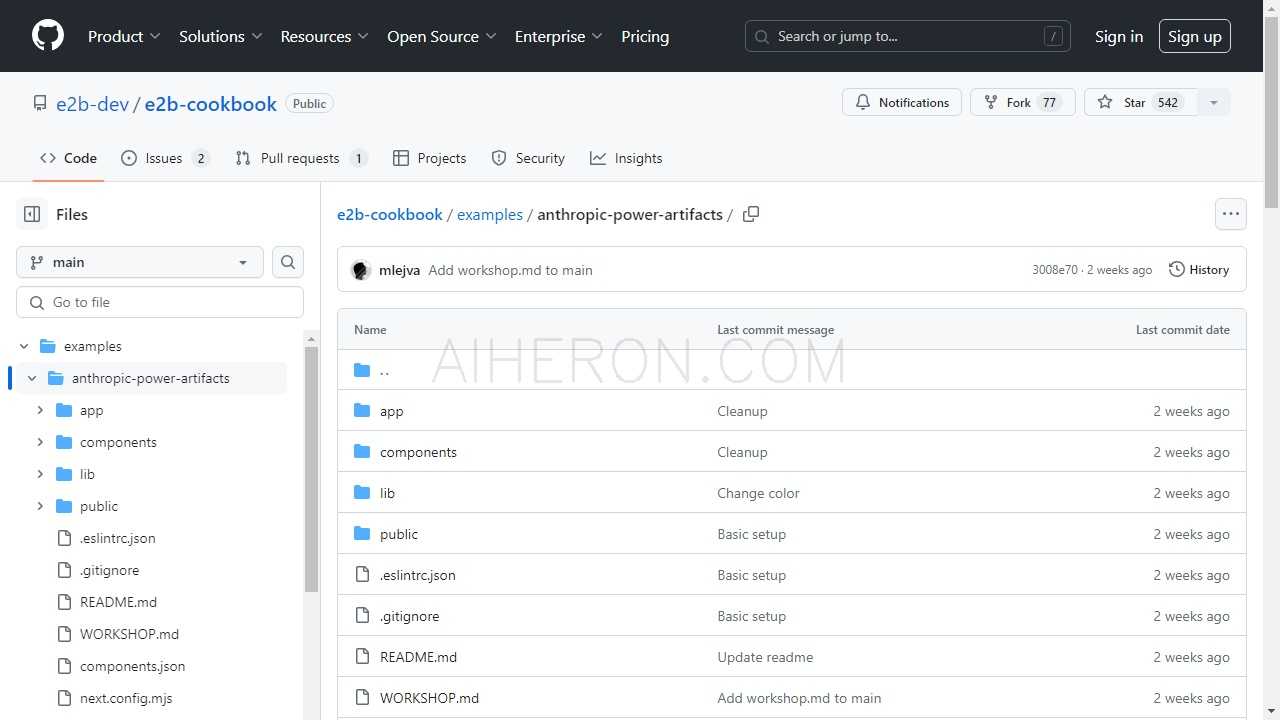Click the folder icon of the public row
Viewport: 1280px width, 720px height.
click(362, 534)
